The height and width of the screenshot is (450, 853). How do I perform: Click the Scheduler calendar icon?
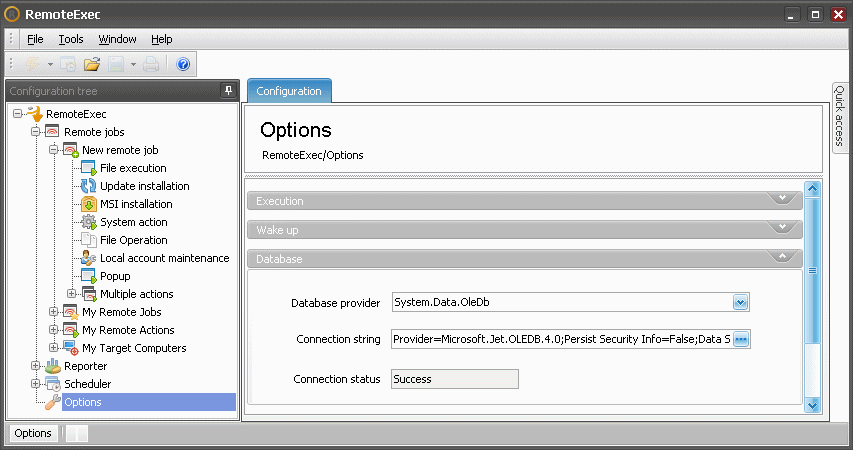point(53,384)
